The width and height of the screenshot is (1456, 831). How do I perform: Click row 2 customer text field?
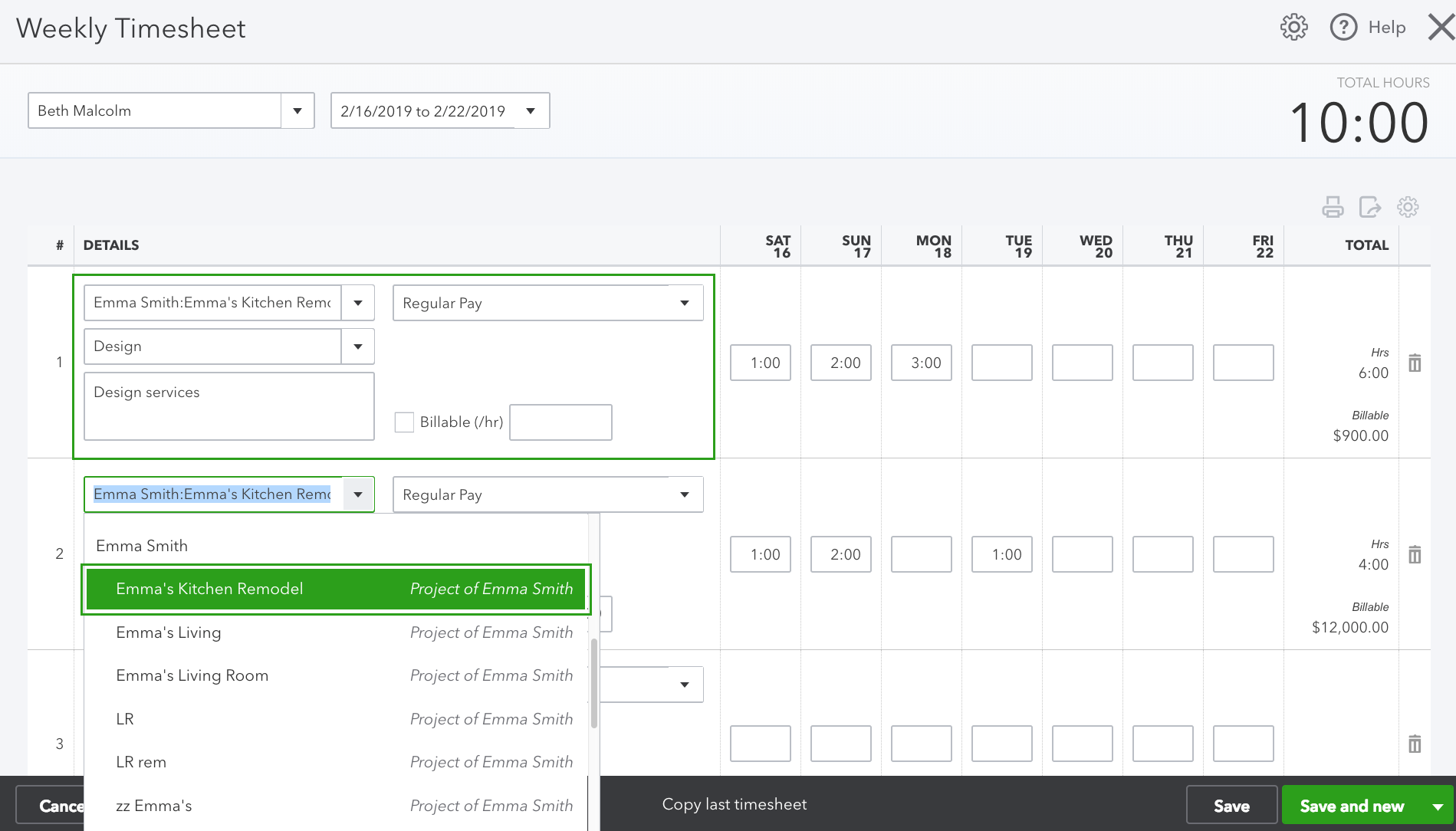213,494
